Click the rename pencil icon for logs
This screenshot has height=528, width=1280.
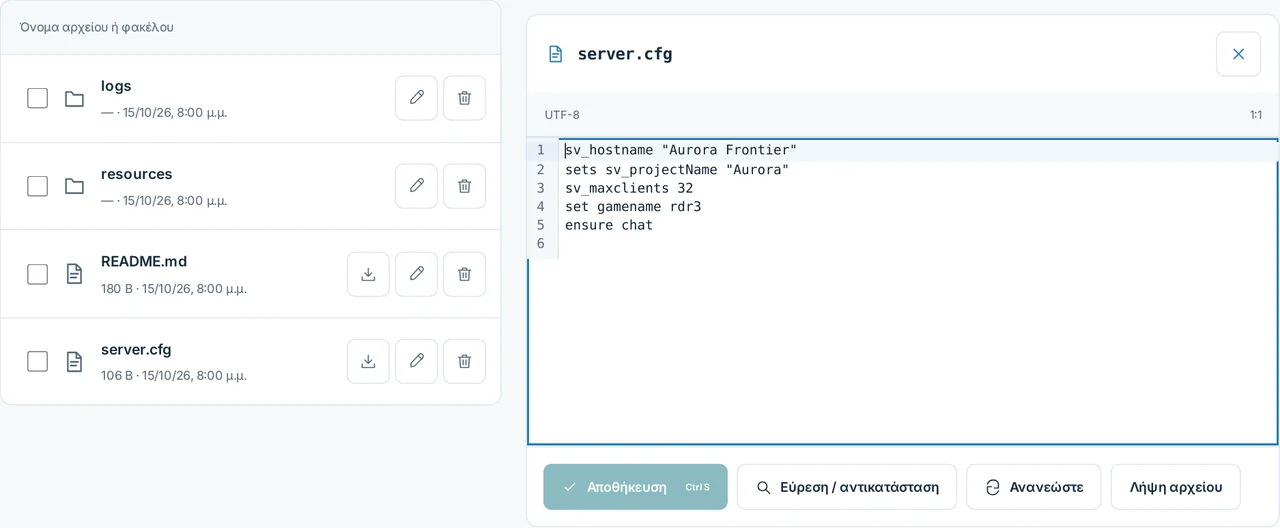pos(416,98)
